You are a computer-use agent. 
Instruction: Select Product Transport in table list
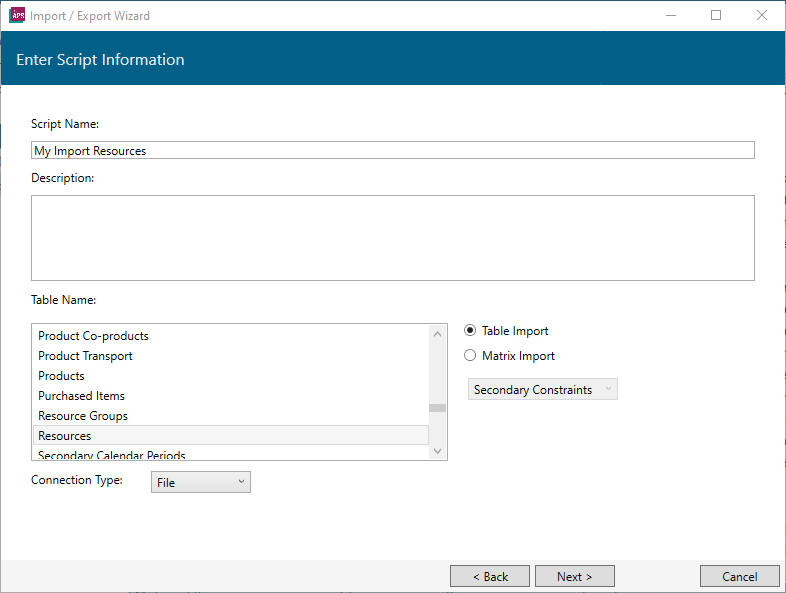point(85,356)
